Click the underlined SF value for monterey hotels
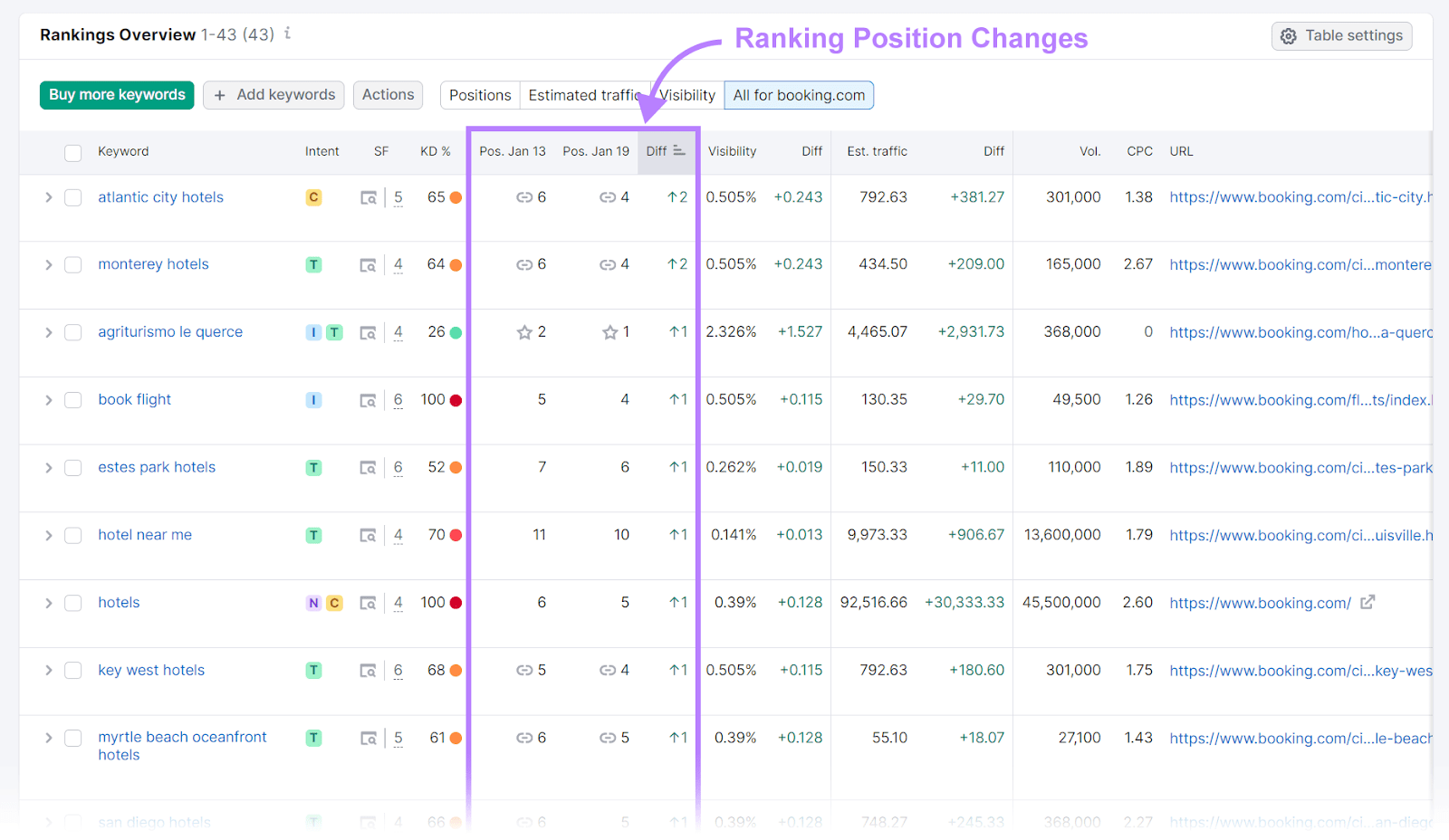Viewport: 1449px width, 840px height. (x=398, y=264)
